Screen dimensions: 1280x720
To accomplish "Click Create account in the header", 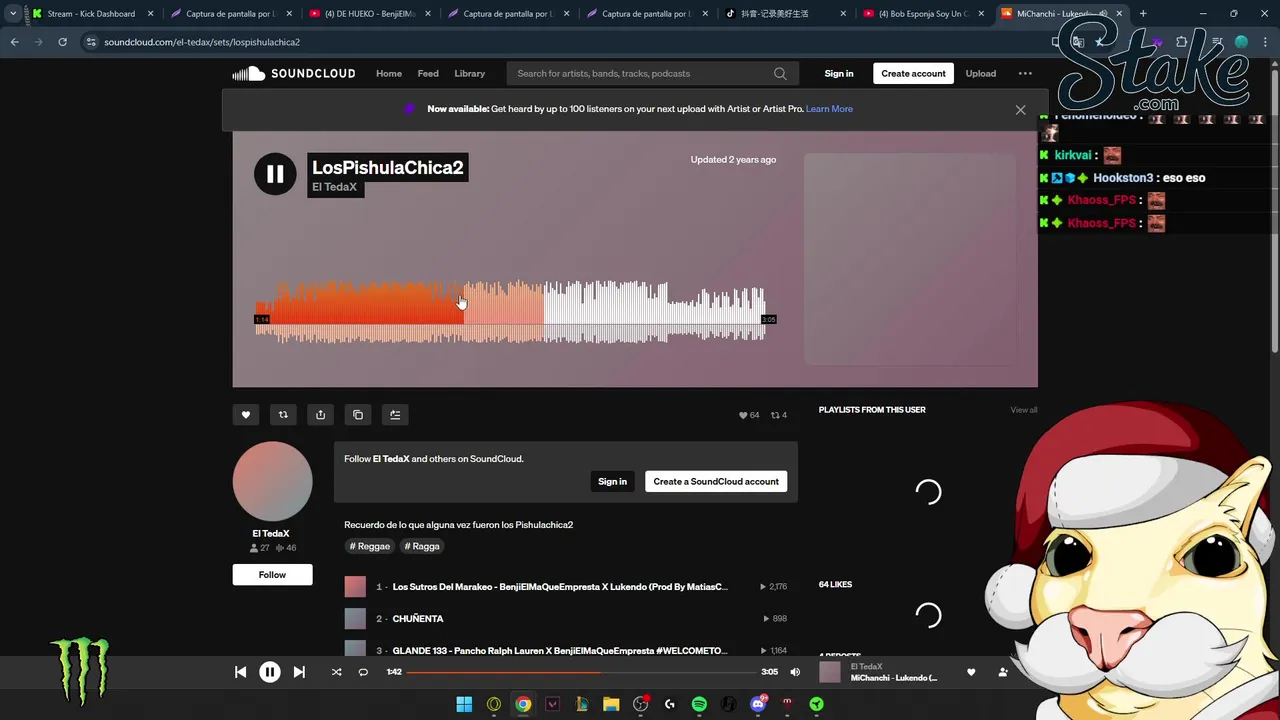I will (x=913, y=73).
